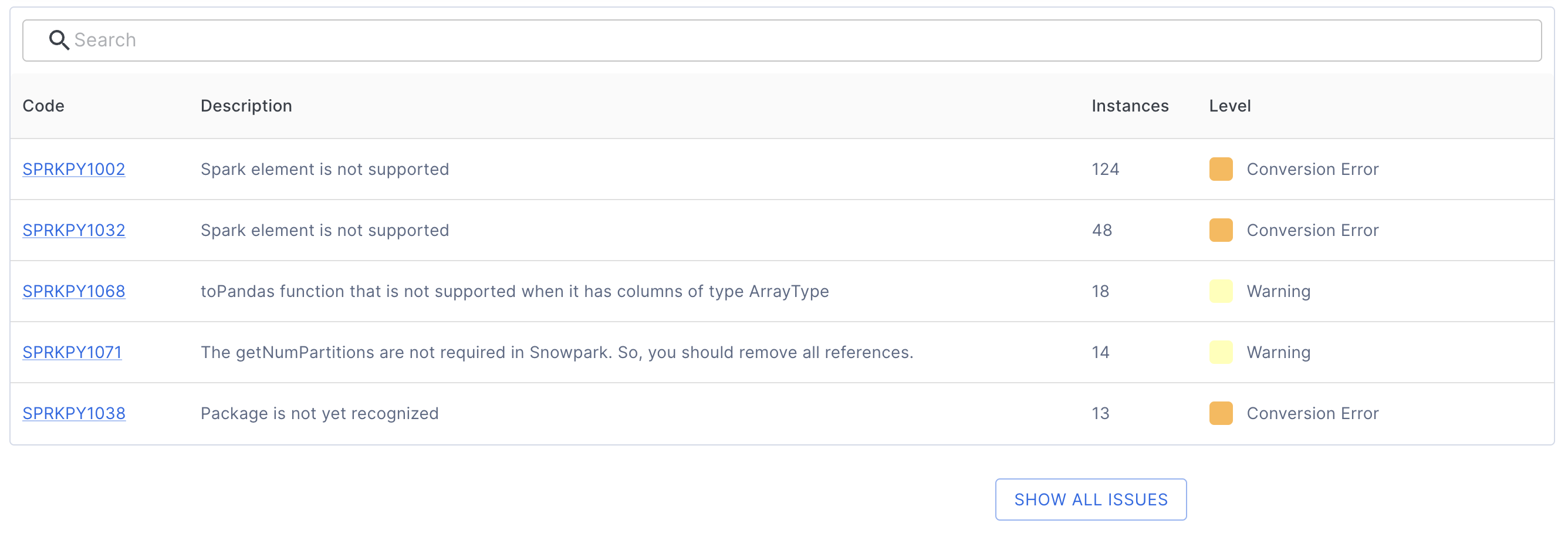
Task: Click the orange swatch for SPRKPY1002
Action: tap(1221, 169)
